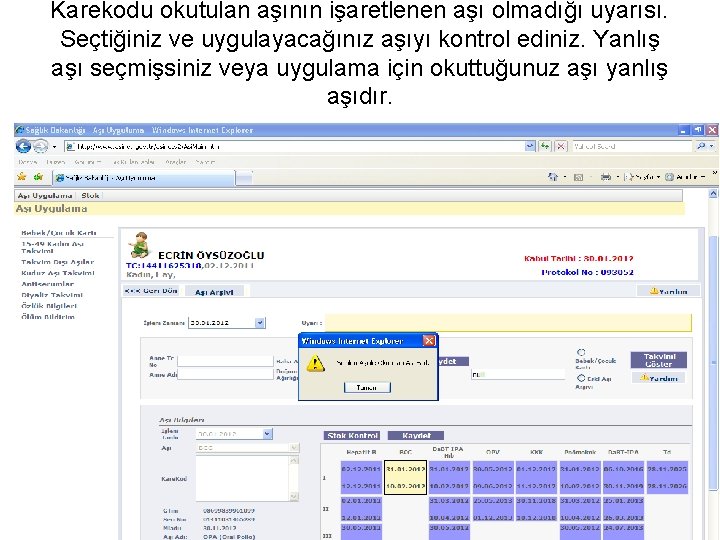Click the Favorites star icon
Viewport: 720px width, 540px height.
(22, 177)
